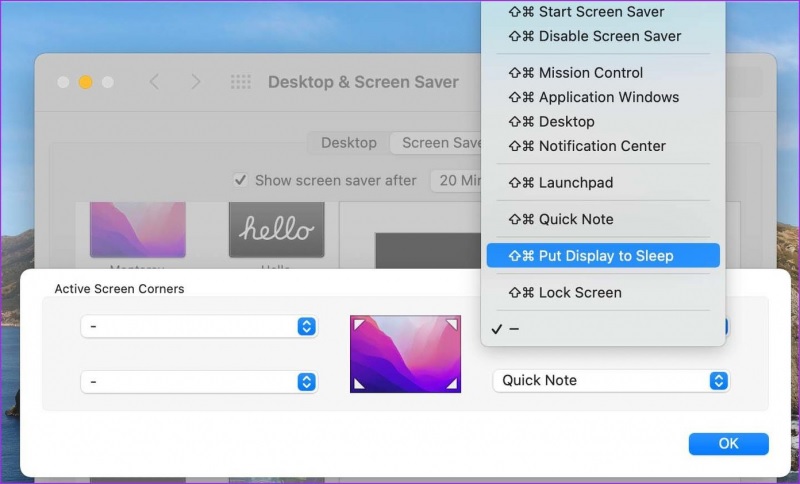
Task: Open the show-all preferences grid
Action: pyautogui.click(x=240, y=82)
